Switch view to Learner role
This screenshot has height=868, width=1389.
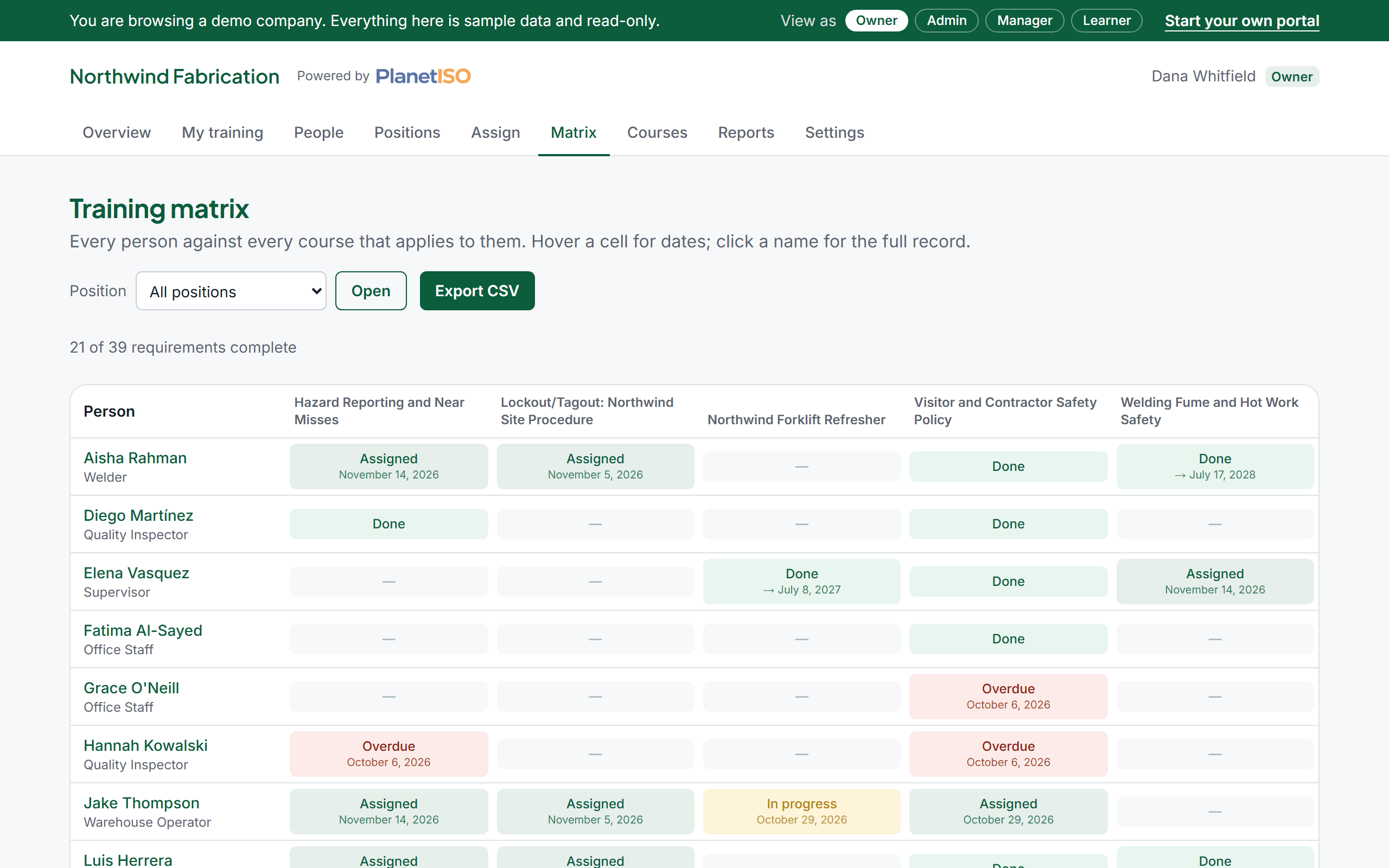pos(1106,21)
